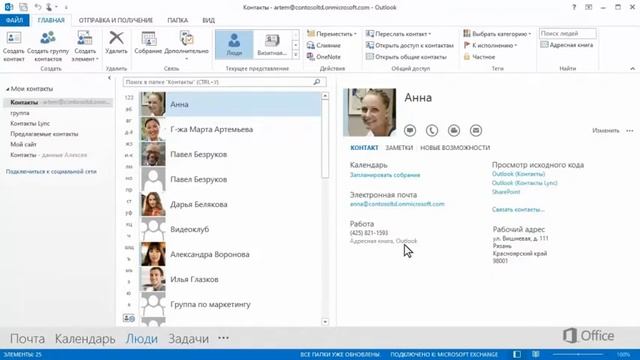Image resolution: width=640 pixels, height=360 pixels.
Task: Open К исполнению flag dropdown
Action: (490, 45)
